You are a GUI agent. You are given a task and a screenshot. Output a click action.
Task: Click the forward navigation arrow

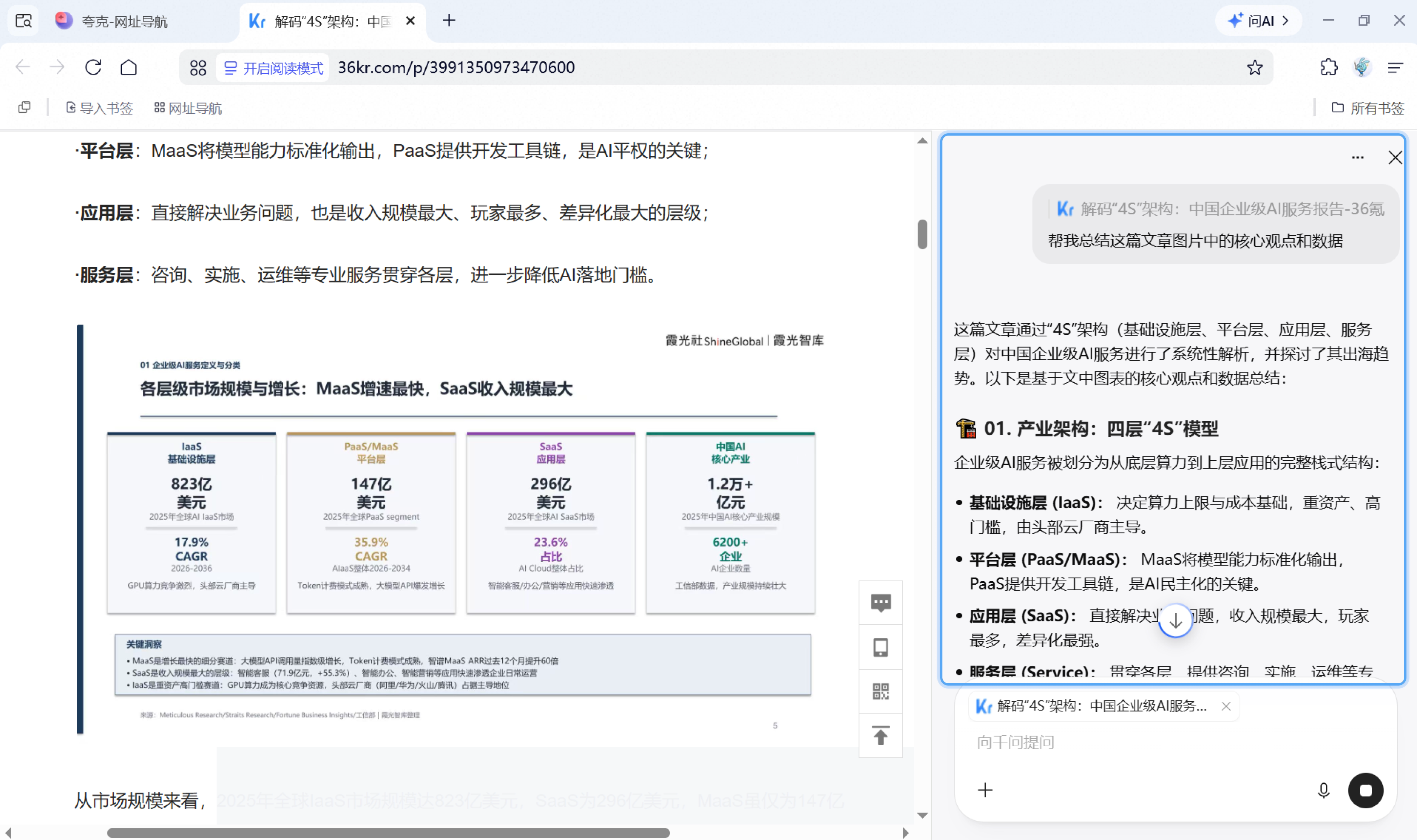(57, 67)
